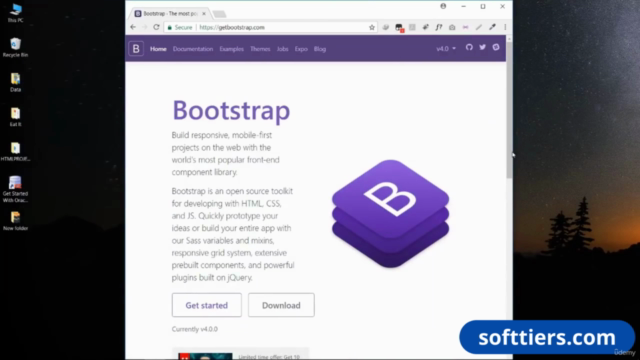640x360 pixels.
Task: Open Examples in navbar
Action: pos(231,49)
